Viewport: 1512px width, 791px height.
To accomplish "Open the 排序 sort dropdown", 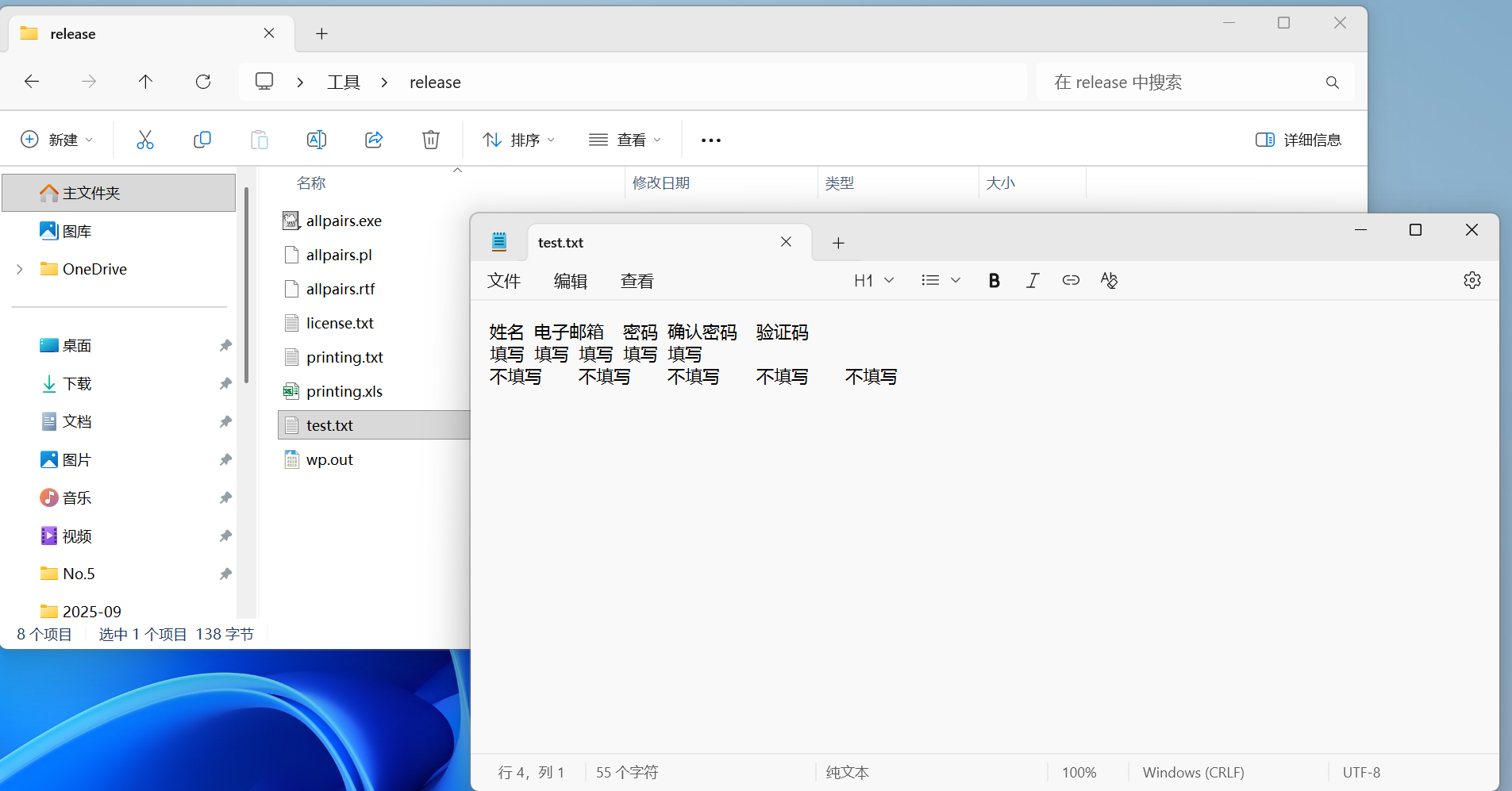I will [519, 140].
